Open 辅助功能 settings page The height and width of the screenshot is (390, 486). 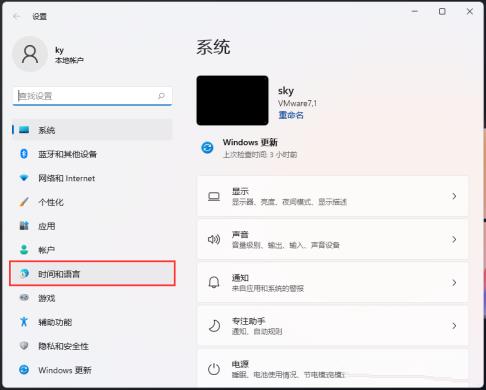[92, 322]
